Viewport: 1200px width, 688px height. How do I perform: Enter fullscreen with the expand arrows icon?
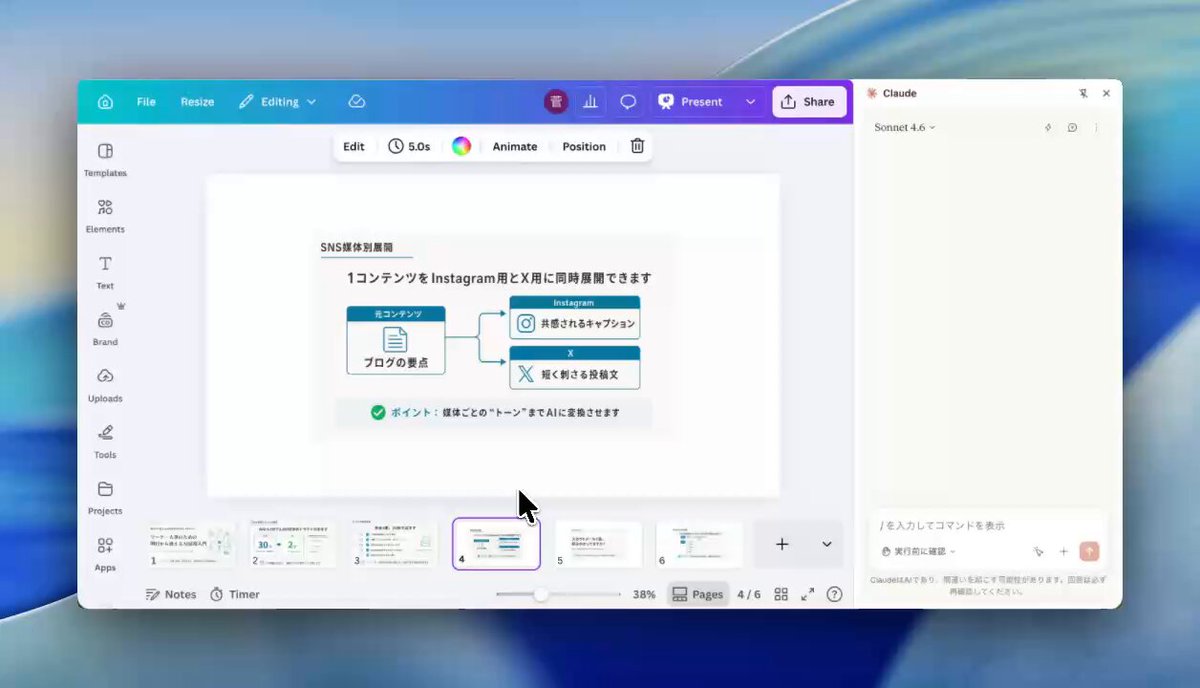coord(808,594)
